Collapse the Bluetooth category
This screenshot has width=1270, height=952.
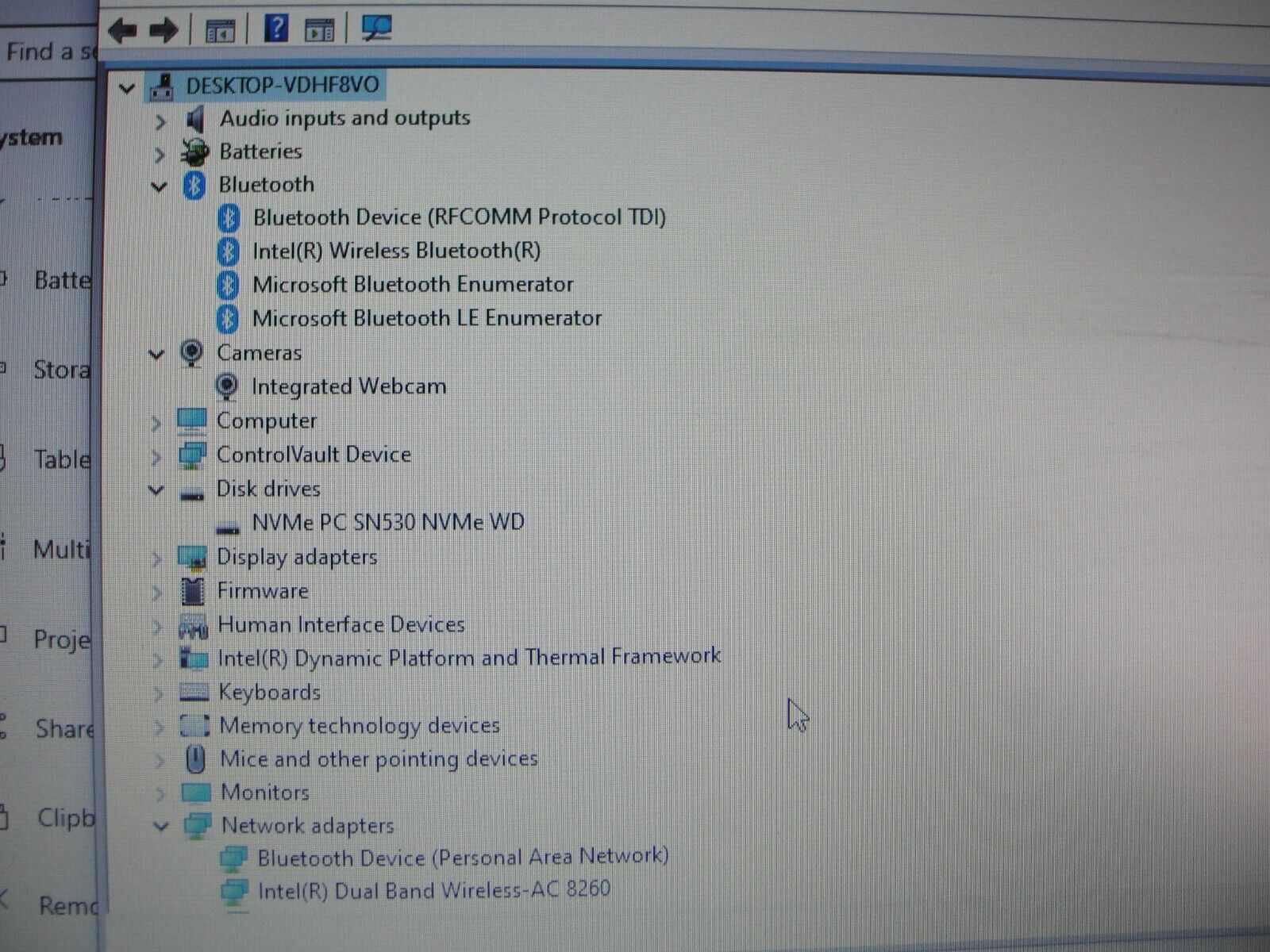[x=160, y=187]
